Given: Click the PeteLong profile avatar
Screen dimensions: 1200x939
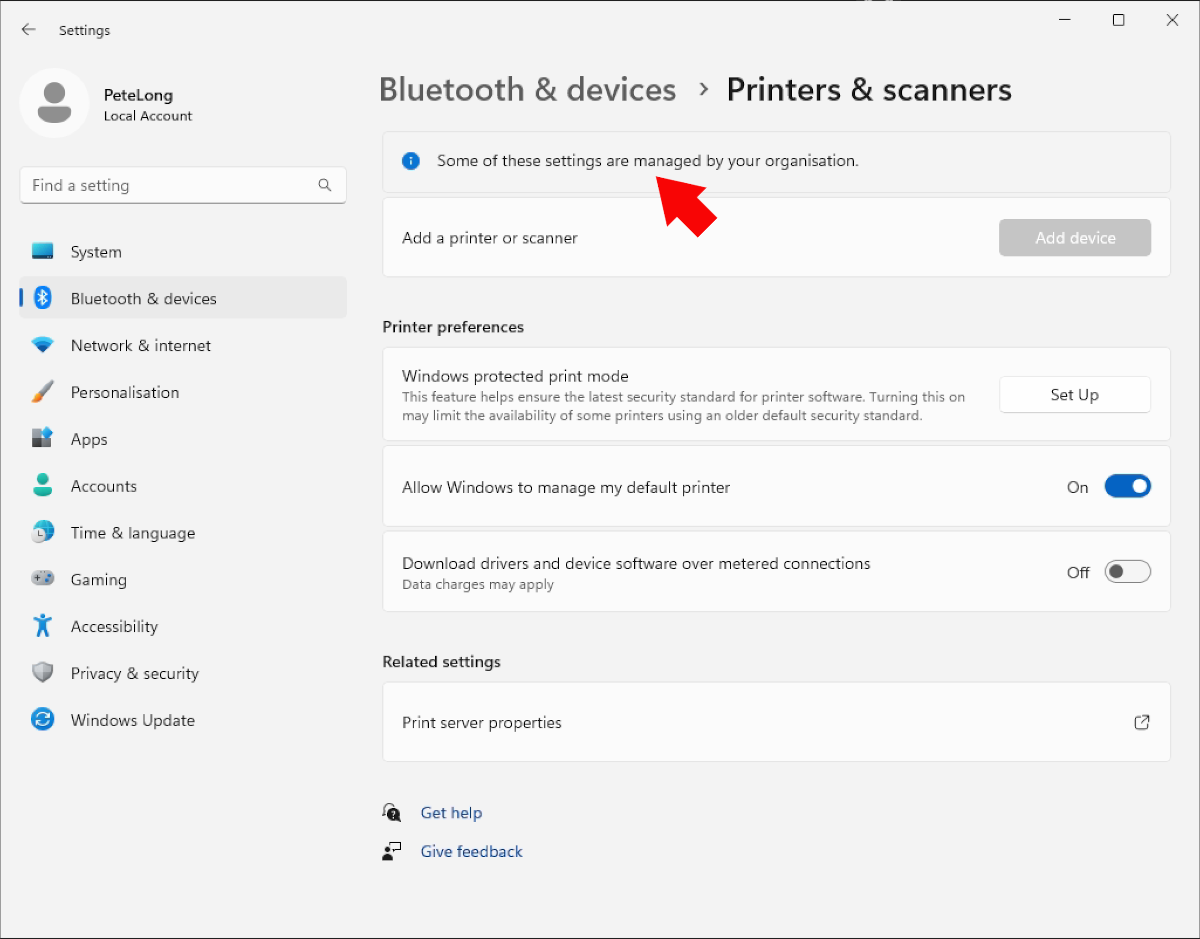Looking at the screenshot, I should 54,103.
